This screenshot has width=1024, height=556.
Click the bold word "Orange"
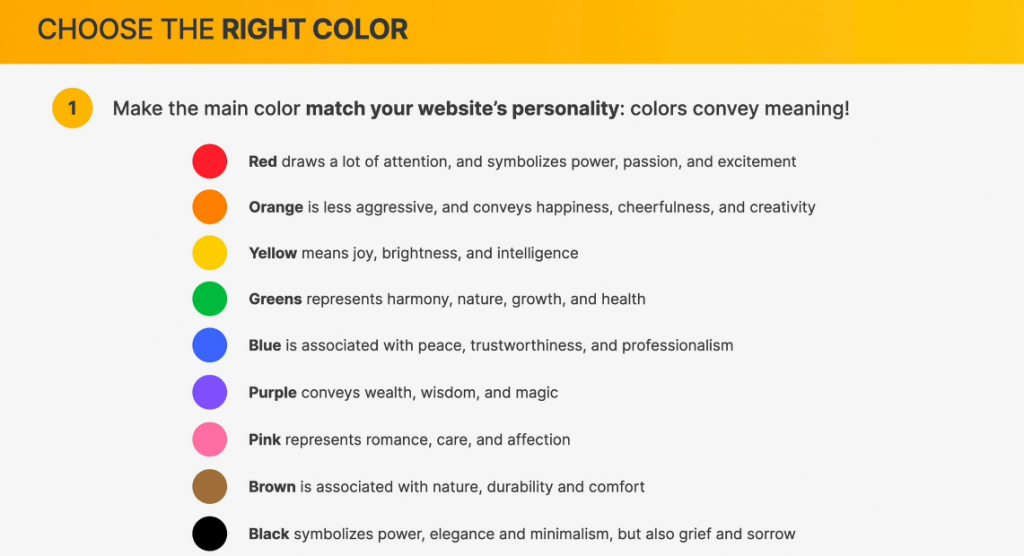(x=276, y=207)
